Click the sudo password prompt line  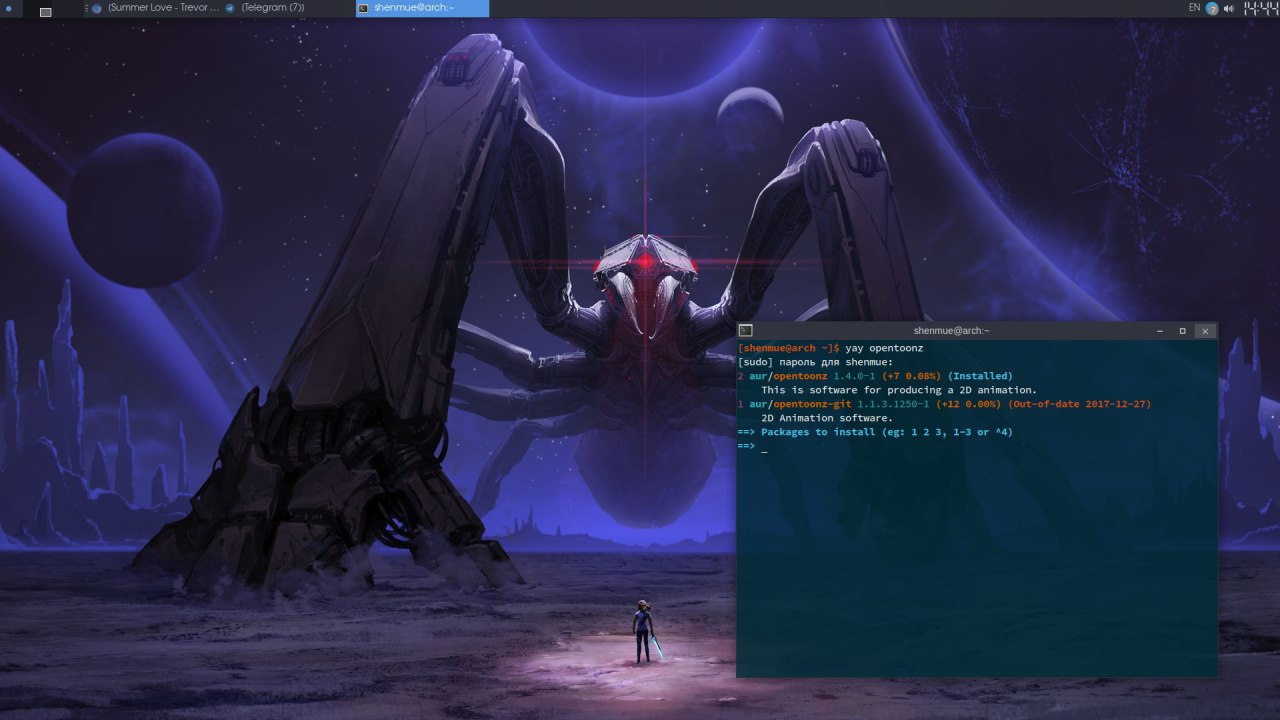pyautogui.click(x=814, y=362)
